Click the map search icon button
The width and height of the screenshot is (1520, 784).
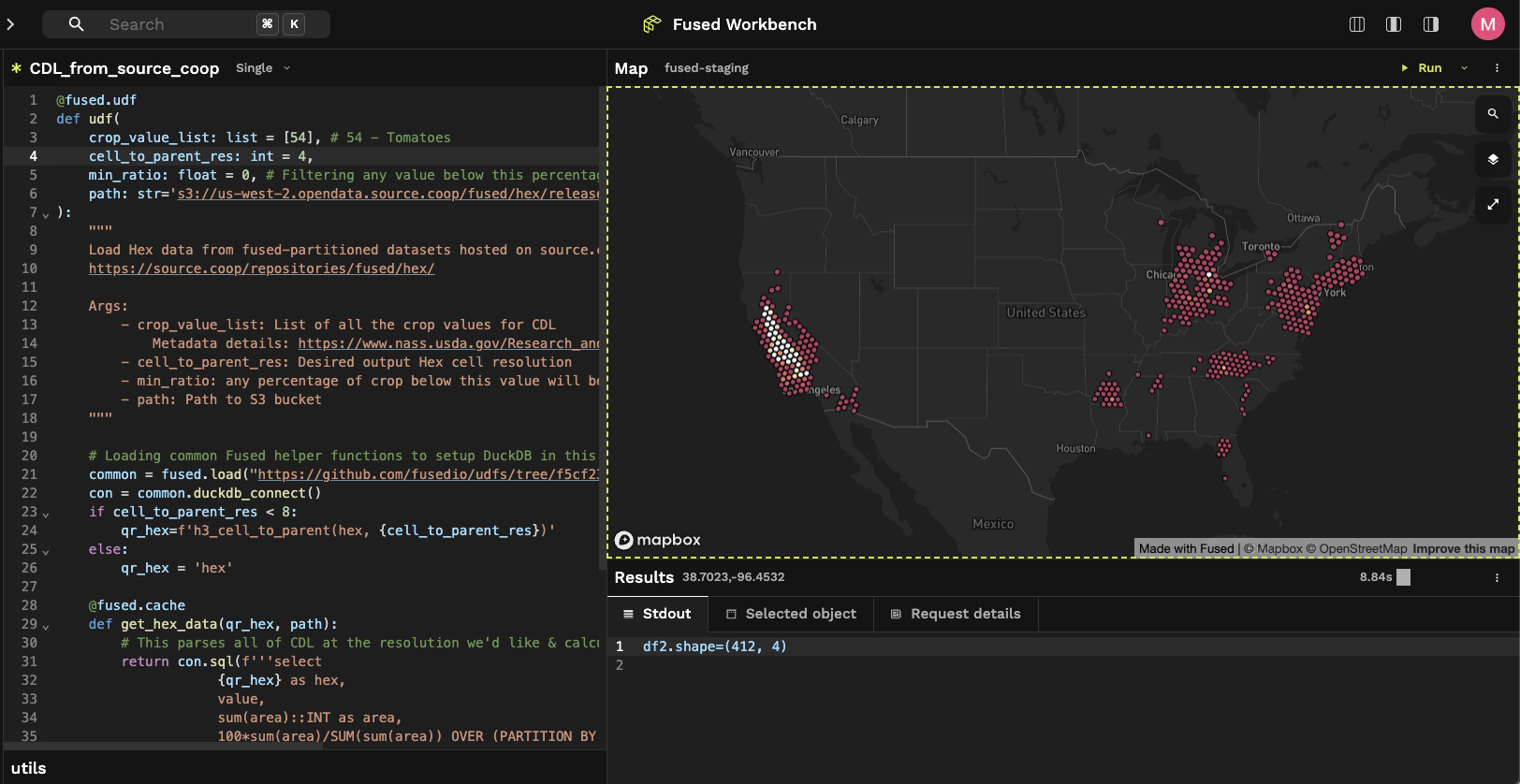tap(1493, 113)
